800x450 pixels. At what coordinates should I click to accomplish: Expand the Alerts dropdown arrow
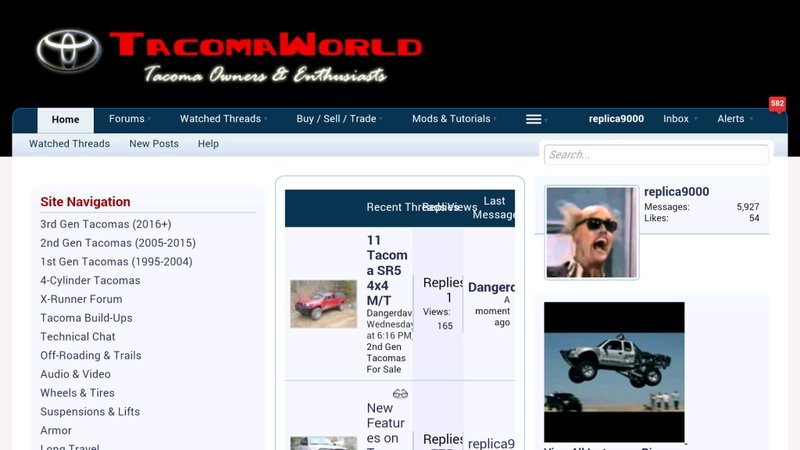(751, 119)
